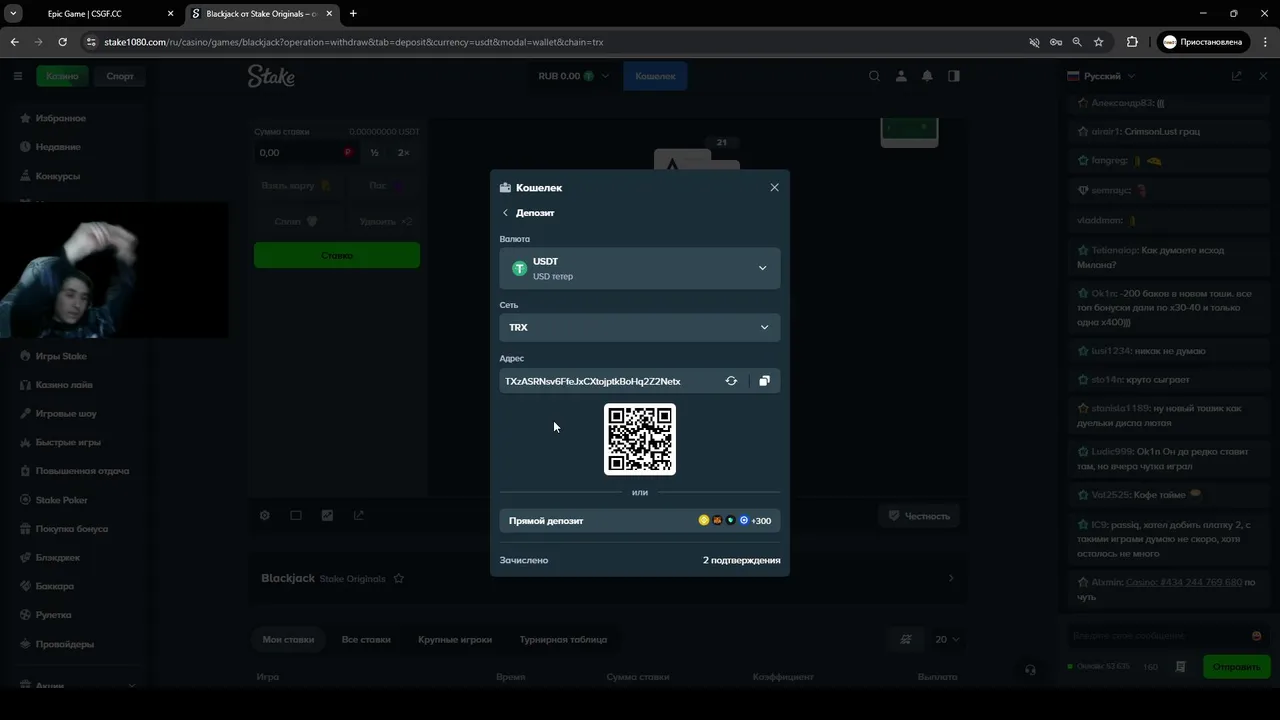Open the 20 rows-per-page dropdown
The image size is (1280, 720).
tap(947, 639)
